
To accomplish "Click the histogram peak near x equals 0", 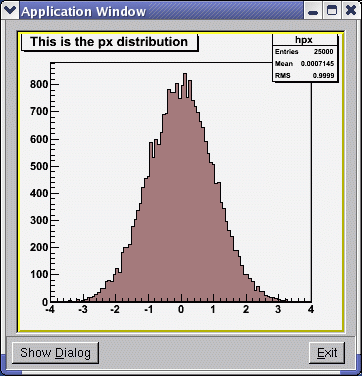I will point(185,75).
